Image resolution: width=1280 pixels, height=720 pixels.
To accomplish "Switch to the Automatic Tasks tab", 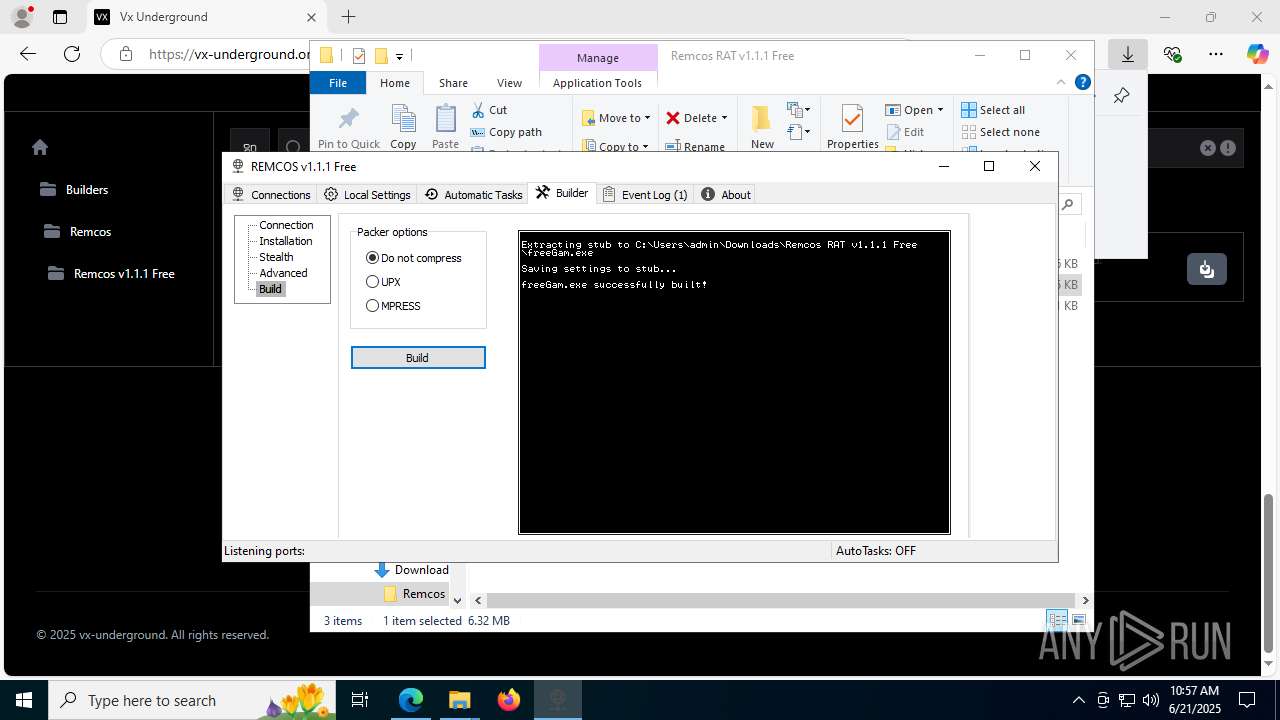I will (474, 195).
